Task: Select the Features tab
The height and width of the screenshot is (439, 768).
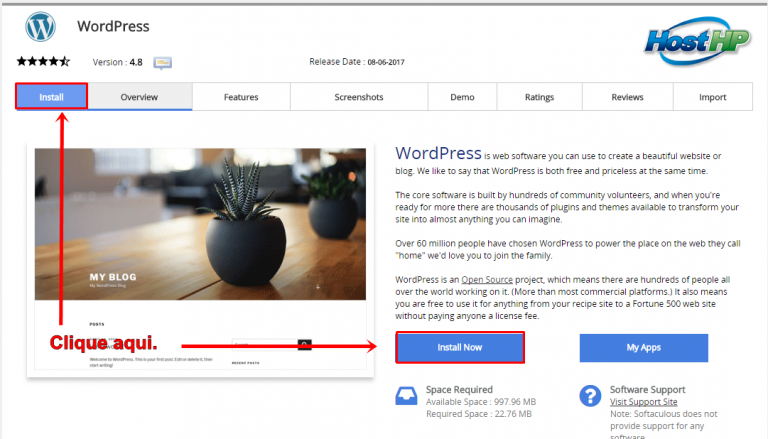Action: 241,97
